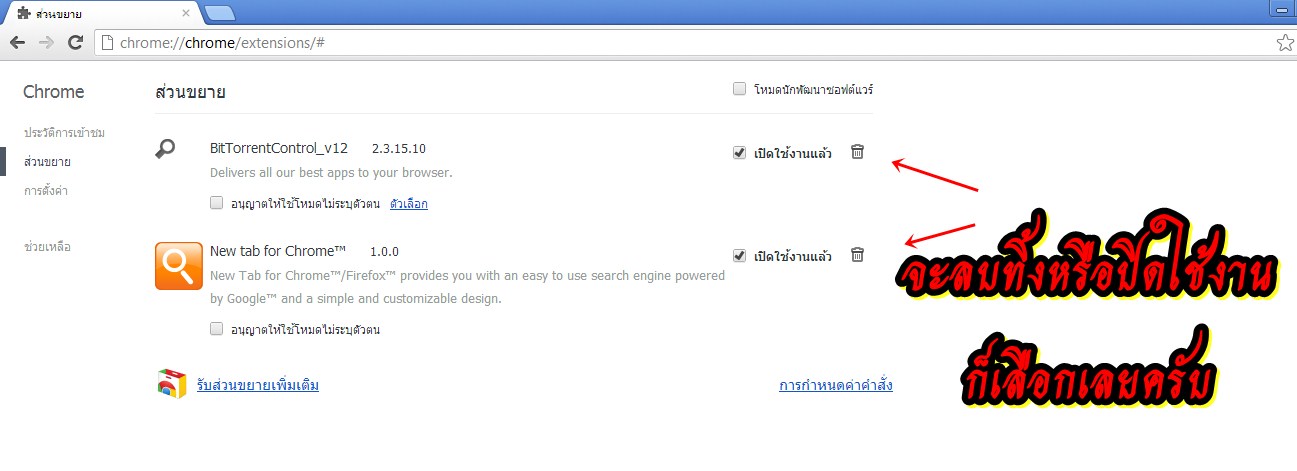
Task: Delete New tab for Chrome via trash icon
Action: pyautogui.click(x=857, y=255)
